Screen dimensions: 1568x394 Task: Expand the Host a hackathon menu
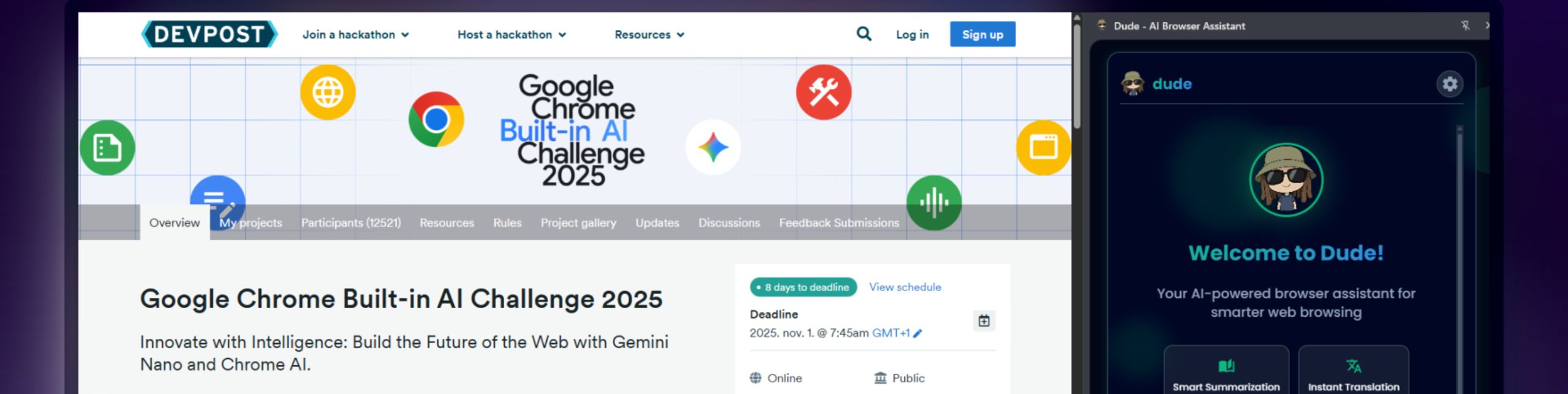pos(511,35)
